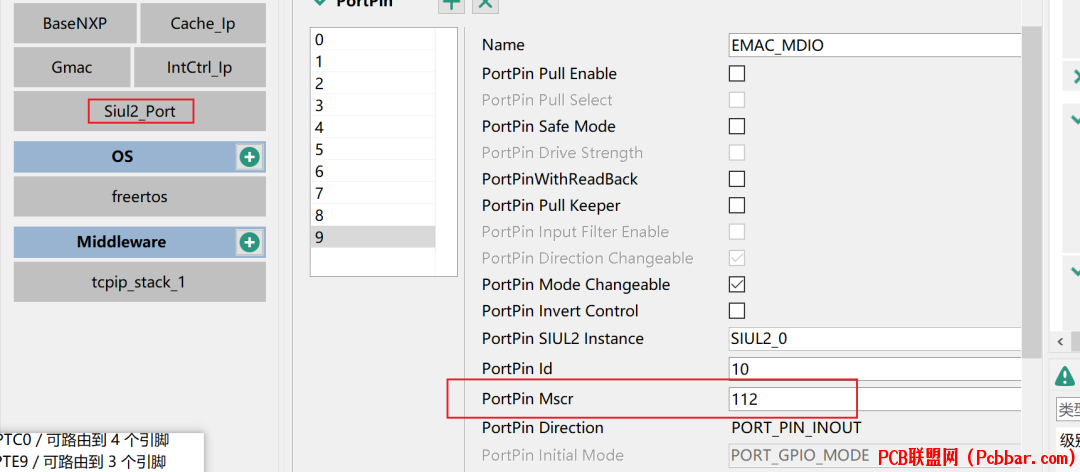Add a new PortPin entry
Screen dimensions: 1080x472
pos(451,4)
